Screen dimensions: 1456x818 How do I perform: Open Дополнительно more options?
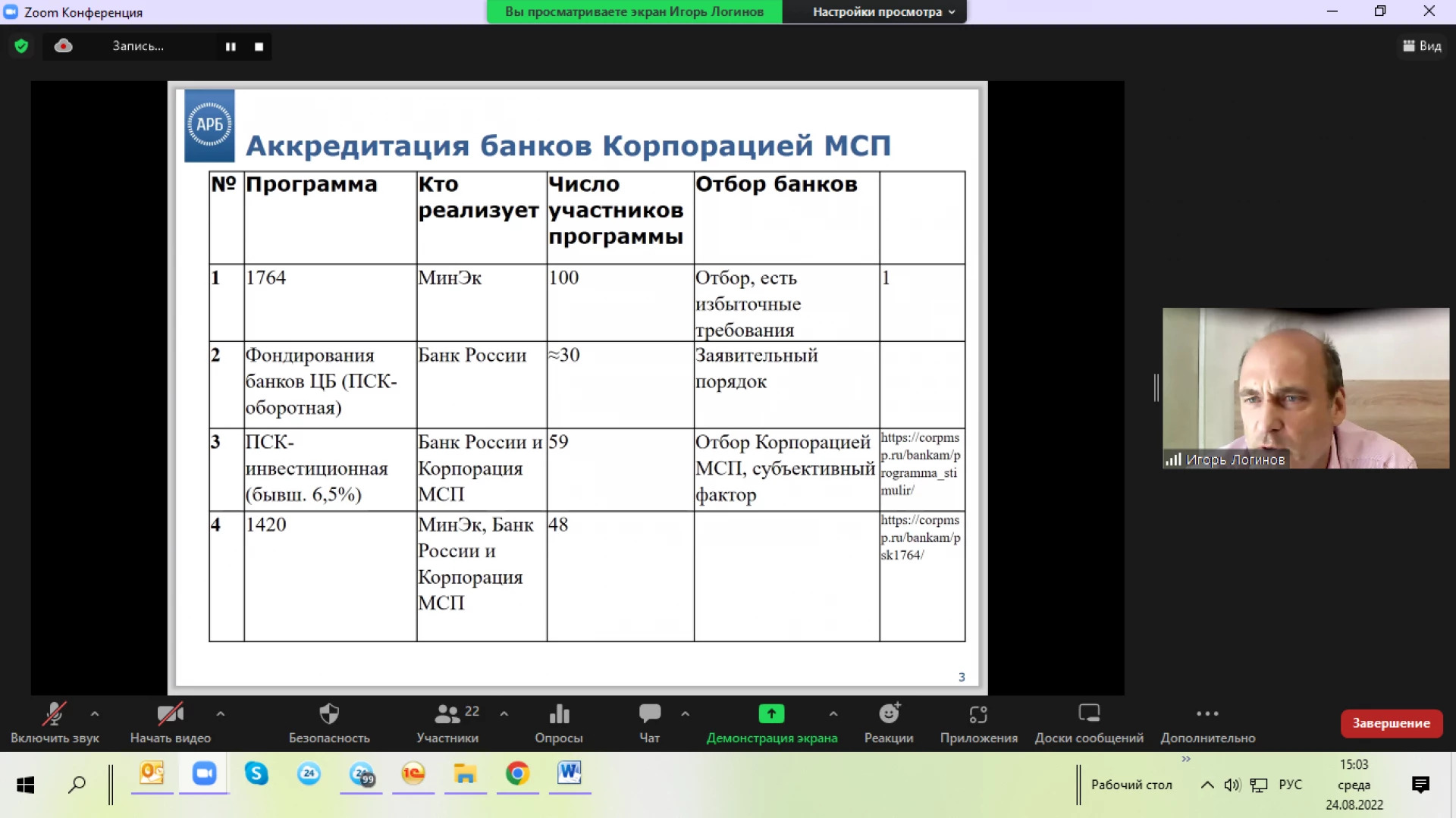click(1208, 722)
